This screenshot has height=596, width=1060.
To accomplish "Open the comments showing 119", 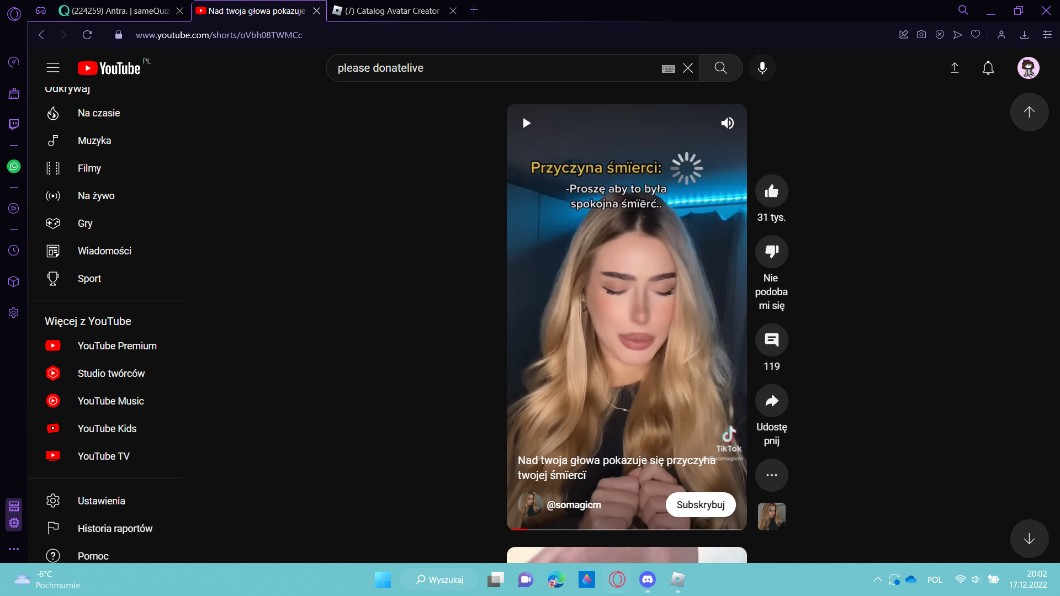I will coord(771,340).
